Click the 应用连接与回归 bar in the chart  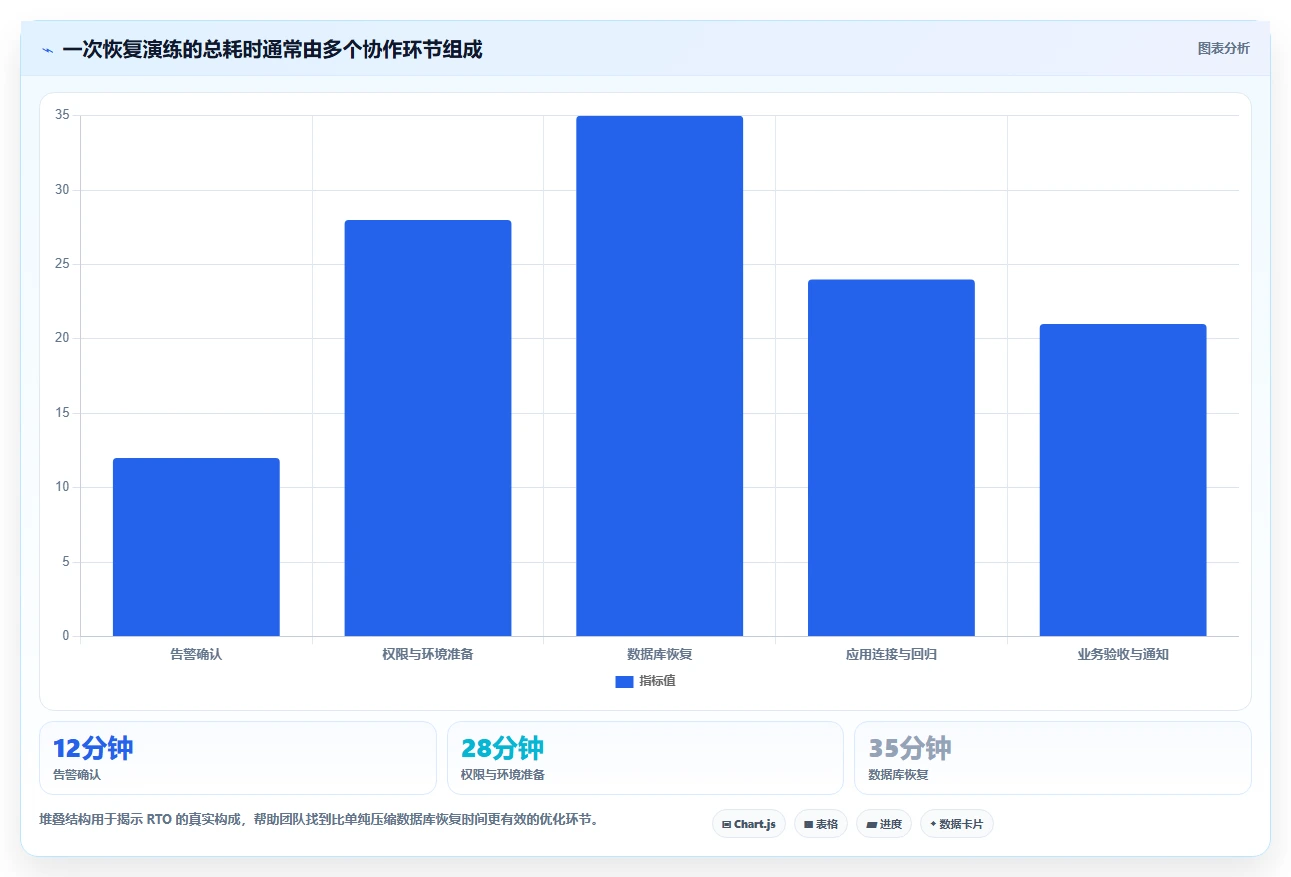click(x=891, y=458)
